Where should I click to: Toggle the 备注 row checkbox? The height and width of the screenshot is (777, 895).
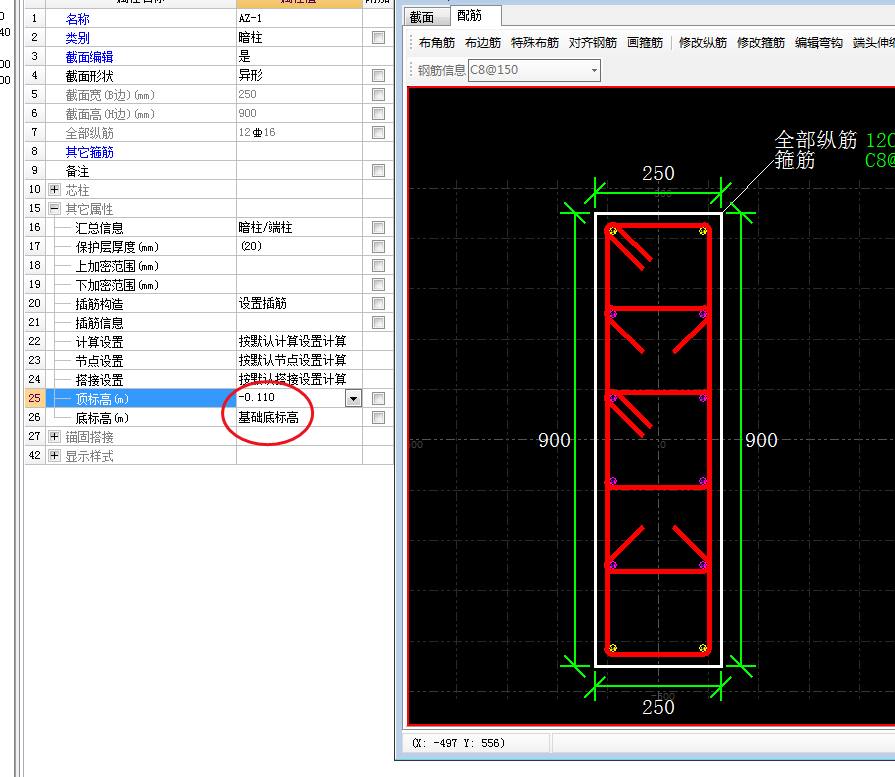coord(378,171)
